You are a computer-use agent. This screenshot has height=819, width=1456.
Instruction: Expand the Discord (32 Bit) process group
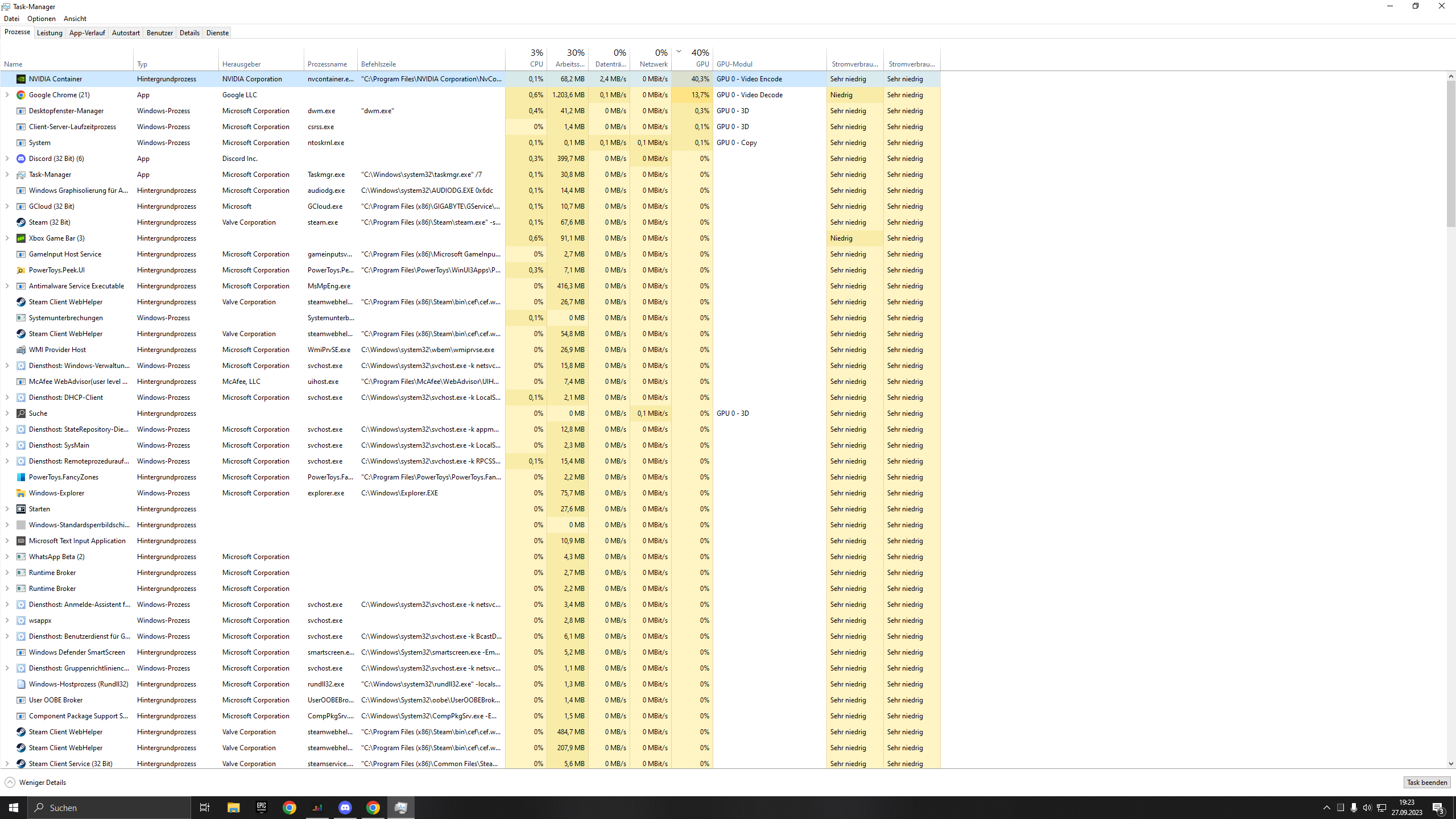point(6,159)
